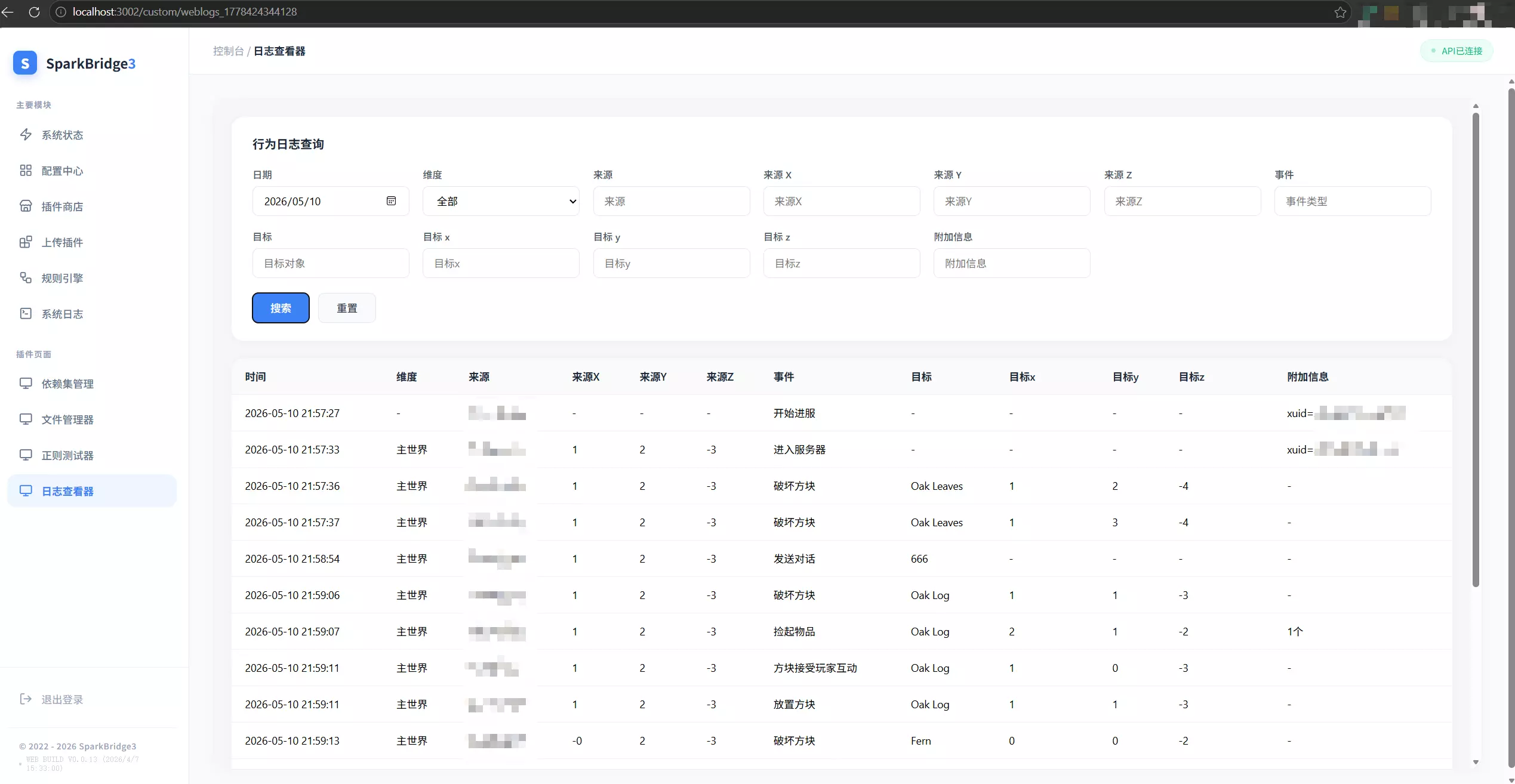
Task: Reload the page in the browser
Action: point(34,12)
